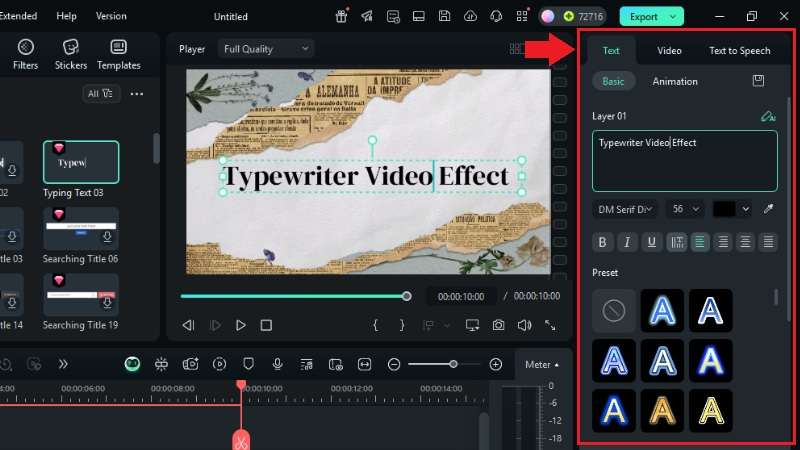Click the player progress slider handle
The height and width of the screenshot is (450, 800).
(406, 296)
